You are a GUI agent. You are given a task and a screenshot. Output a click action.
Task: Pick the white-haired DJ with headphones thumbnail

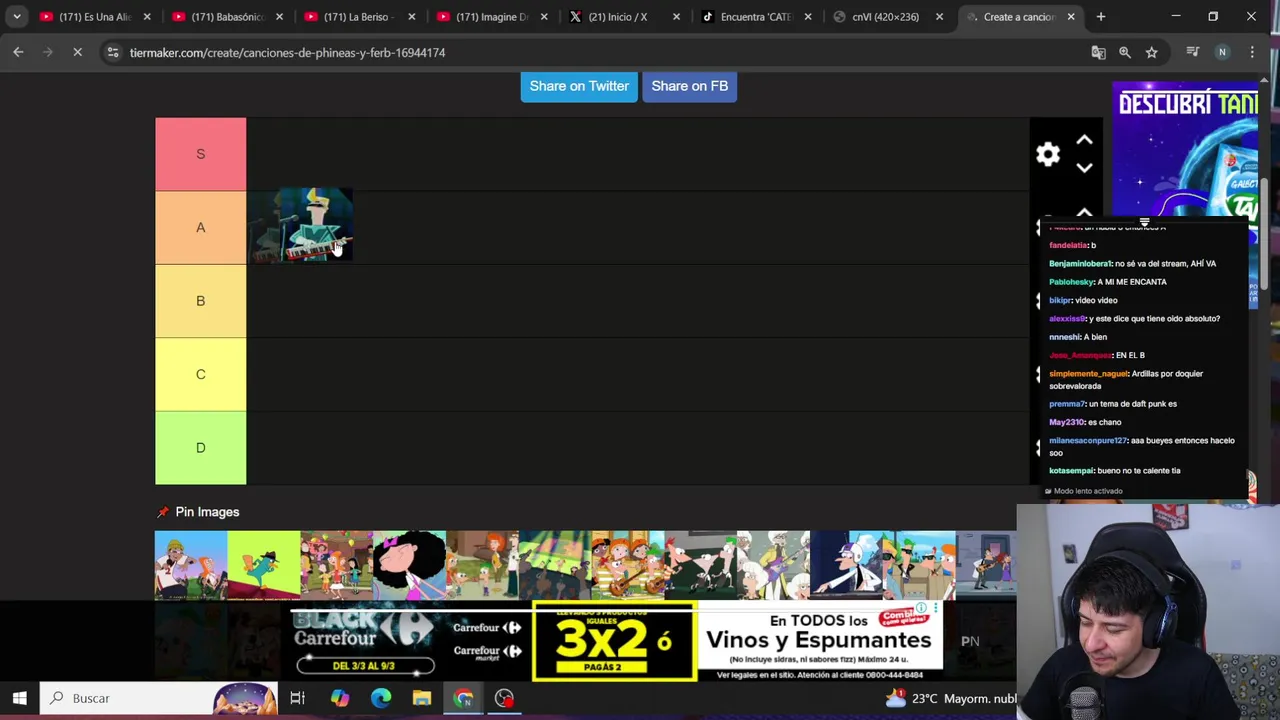coord(846,565)
